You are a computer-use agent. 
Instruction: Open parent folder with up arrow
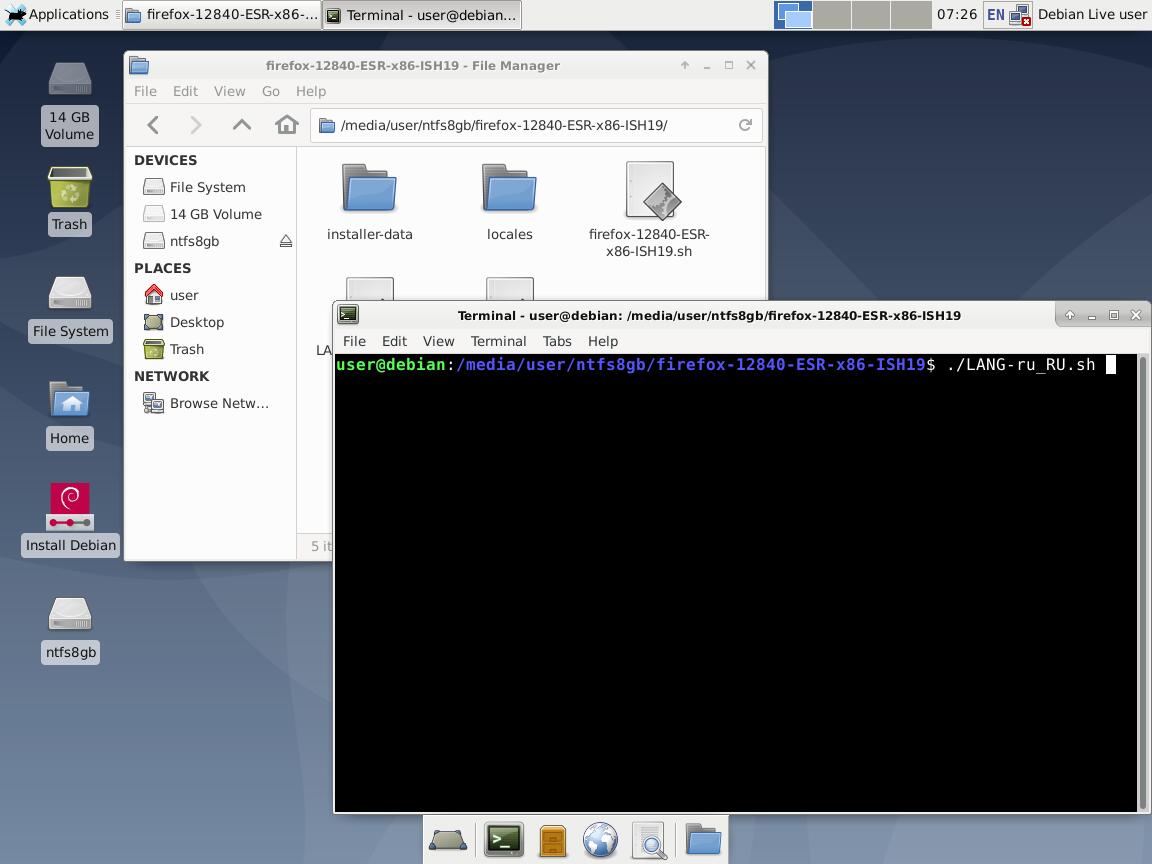click(x=242, y=125)
